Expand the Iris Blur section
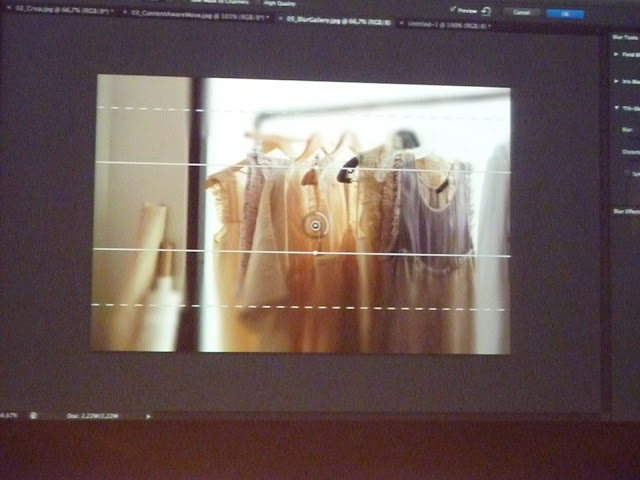 [616, 81]
